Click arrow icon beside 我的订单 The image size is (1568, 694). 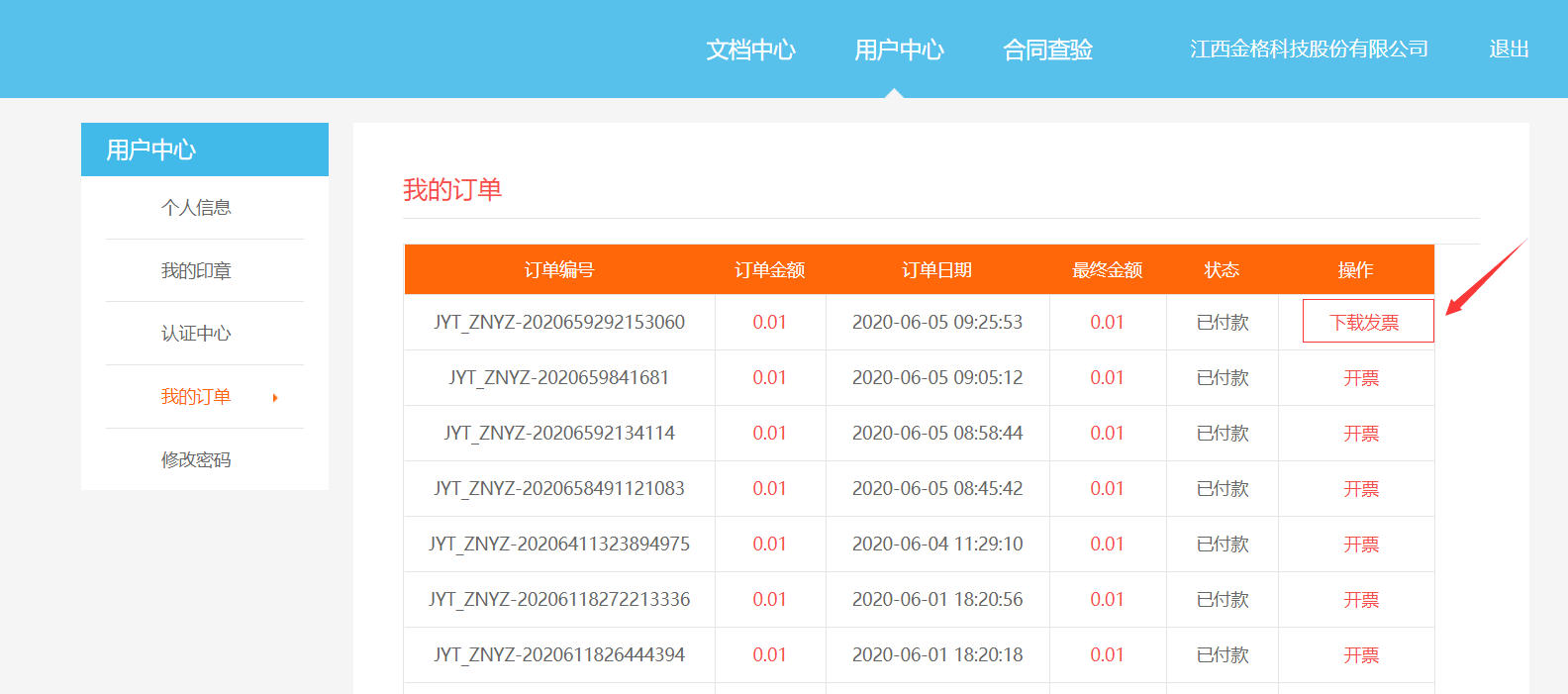[275, 398]
